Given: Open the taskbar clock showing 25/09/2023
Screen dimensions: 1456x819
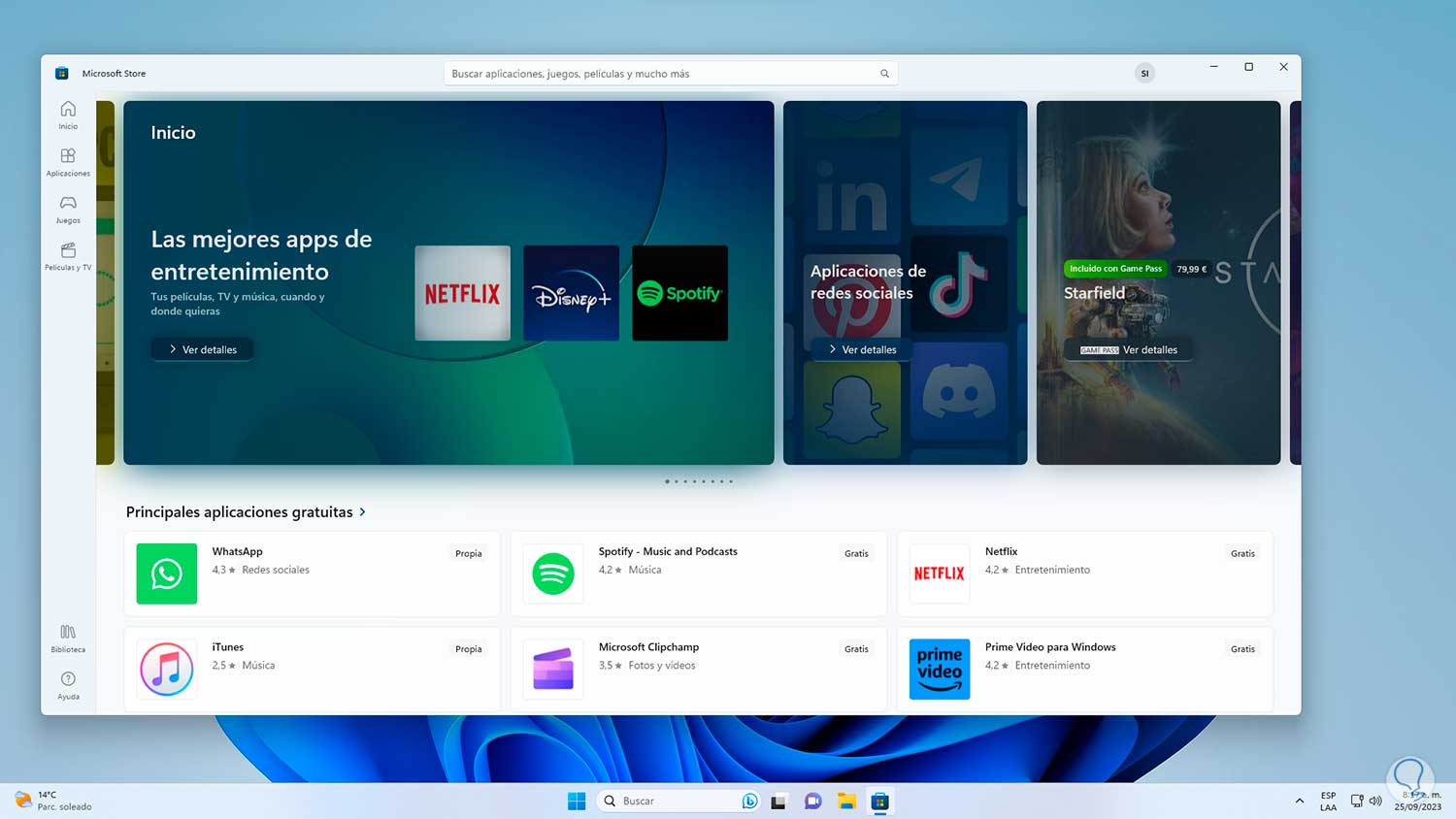Looking at the screenshot, I should point(1418,802).
